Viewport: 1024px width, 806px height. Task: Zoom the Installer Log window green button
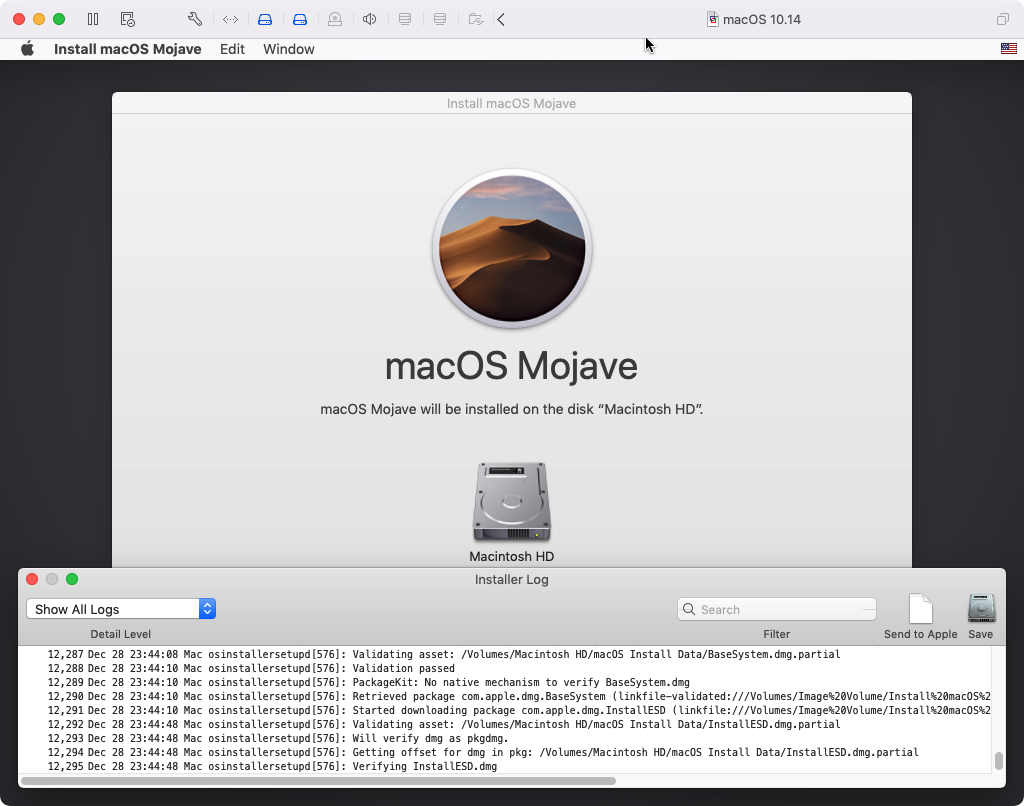tap(72, 579)
